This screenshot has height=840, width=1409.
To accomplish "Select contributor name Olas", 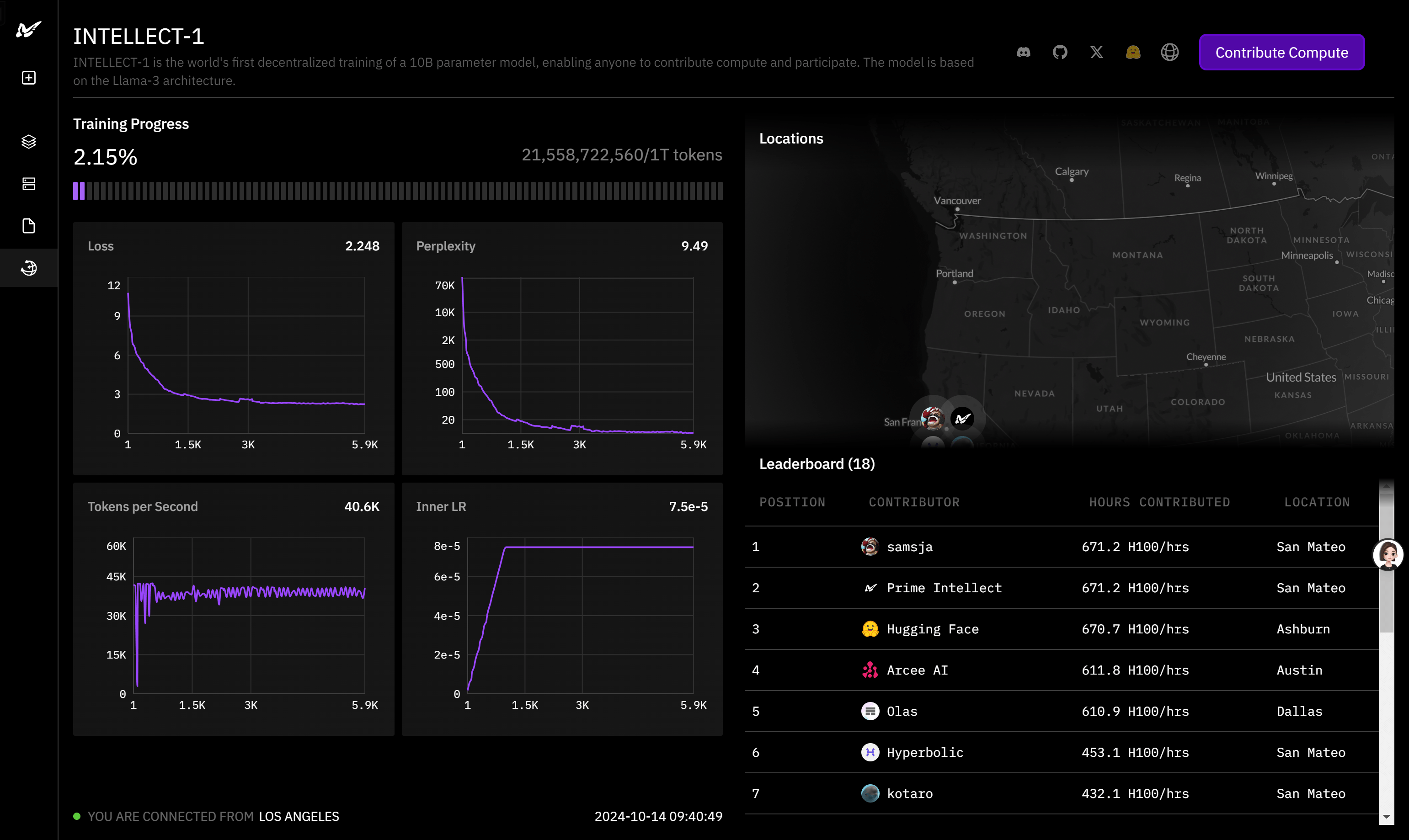I will tap(902, 711).
